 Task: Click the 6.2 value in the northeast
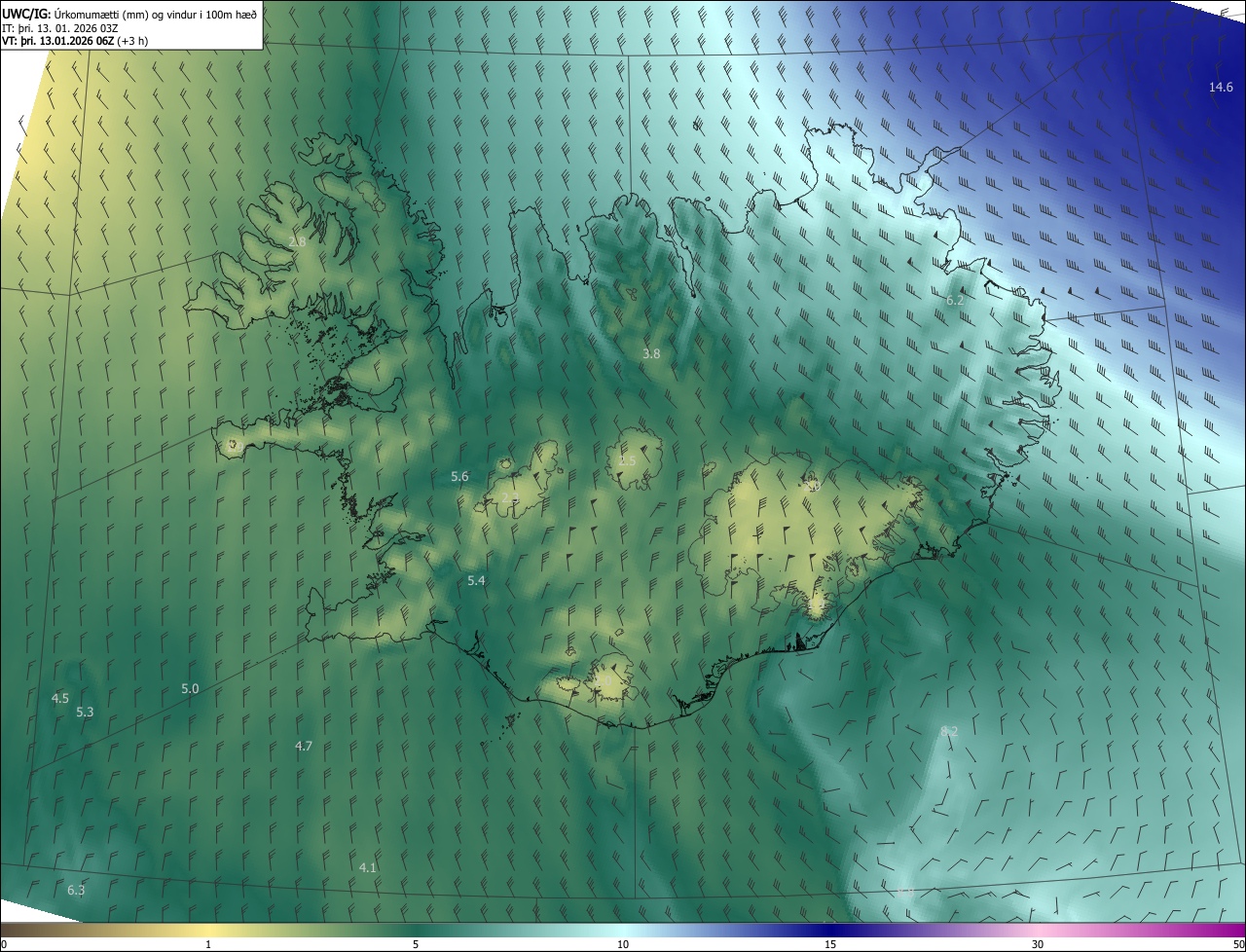pyautogui.click(x=955, y=301)
